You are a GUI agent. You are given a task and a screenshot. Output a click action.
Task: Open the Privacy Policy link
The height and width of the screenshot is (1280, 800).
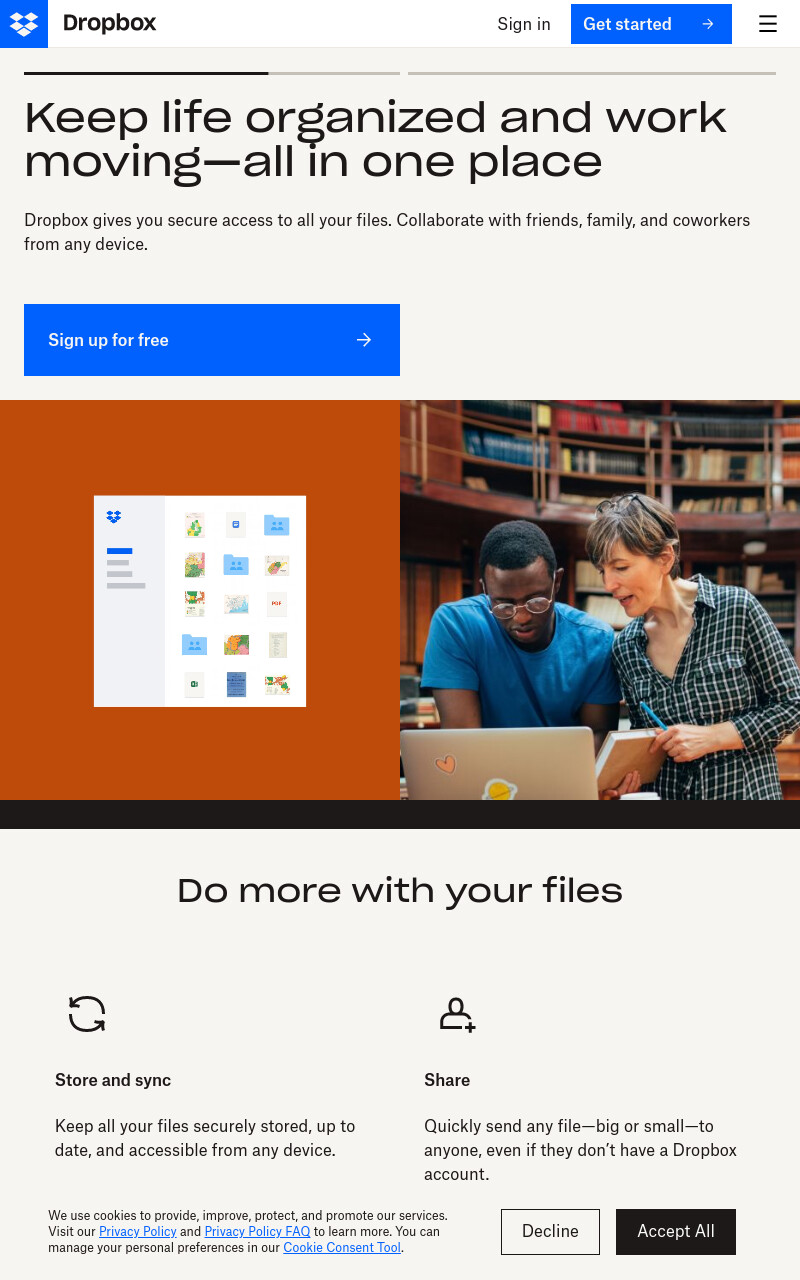coord(138,1232)
